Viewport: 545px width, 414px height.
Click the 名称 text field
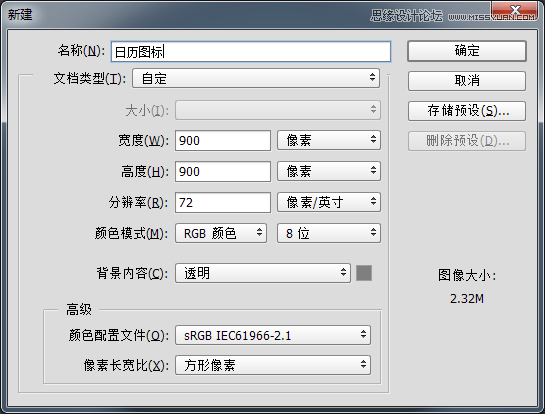click(251, 52)
